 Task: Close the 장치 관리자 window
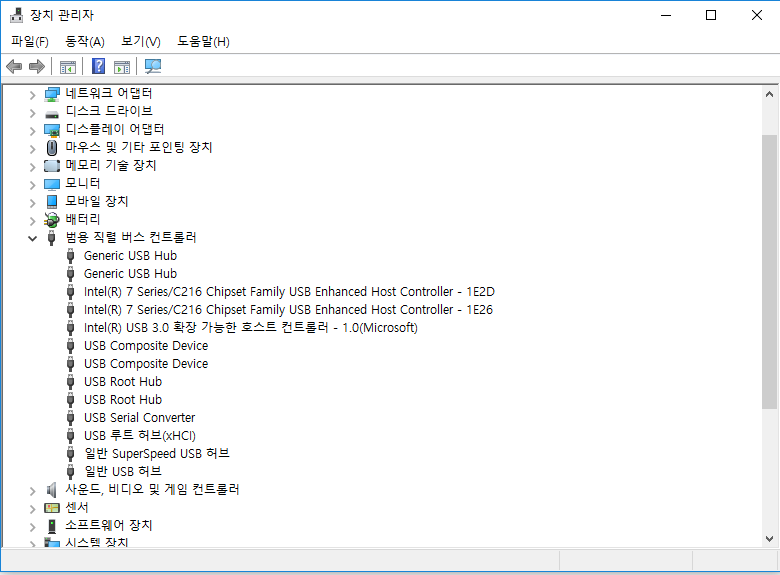pos(757,15)
